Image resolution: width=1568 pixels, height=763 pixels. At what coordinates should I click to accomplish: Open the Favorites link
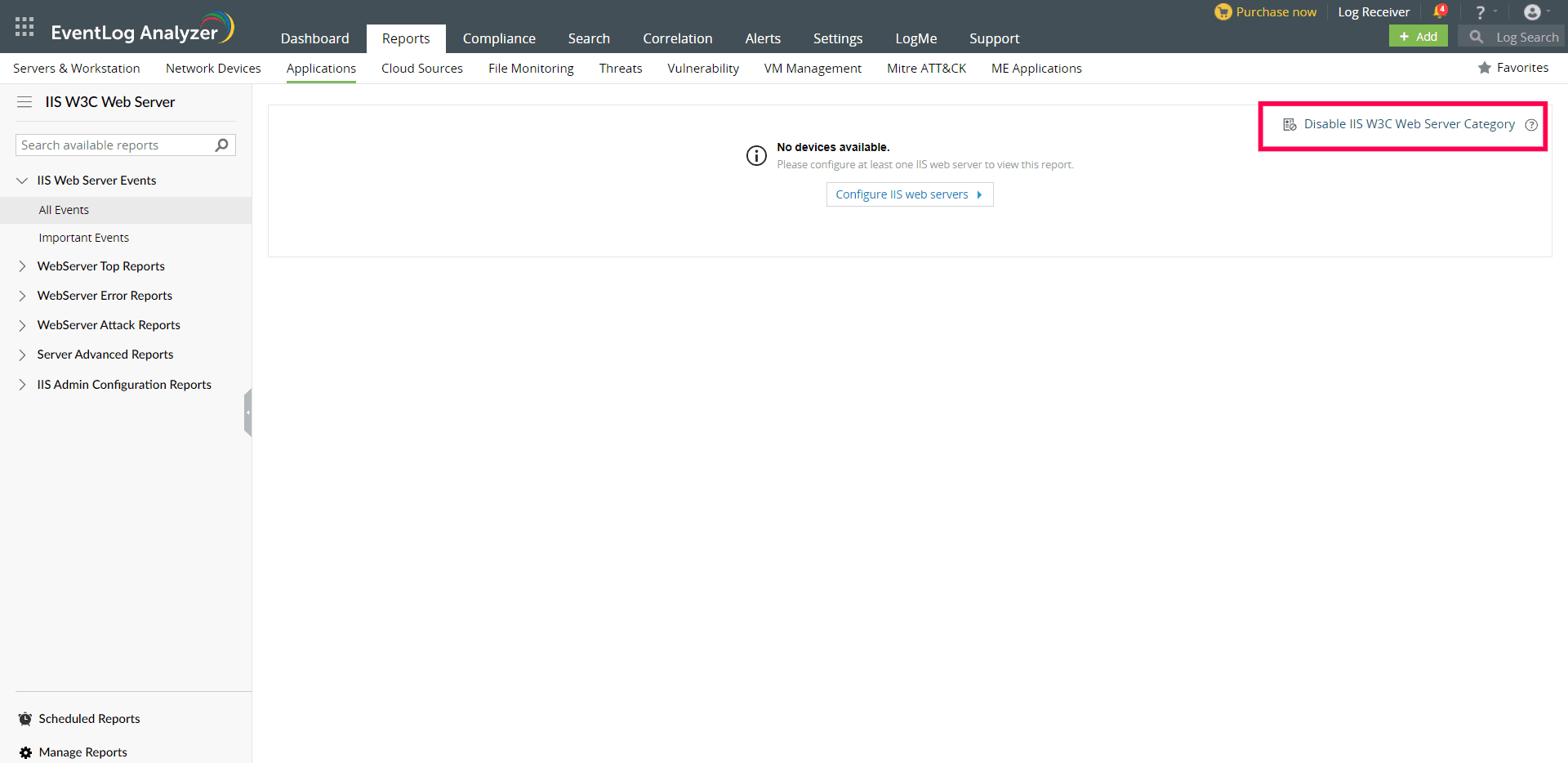pos(1522,68)
